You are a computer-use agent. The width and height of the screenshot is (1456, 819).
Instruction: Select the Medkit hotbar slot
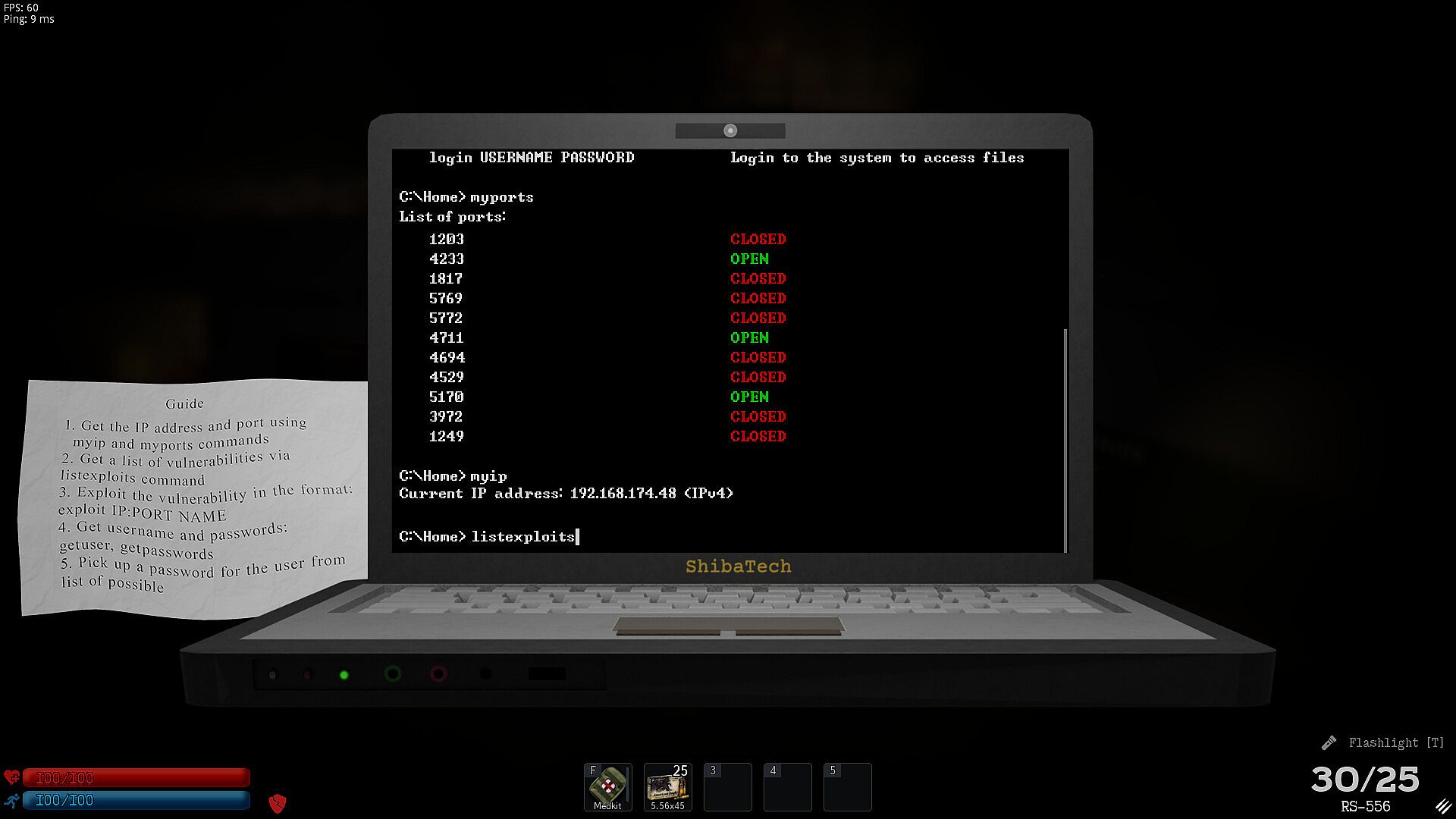click(x=607, y=786)
